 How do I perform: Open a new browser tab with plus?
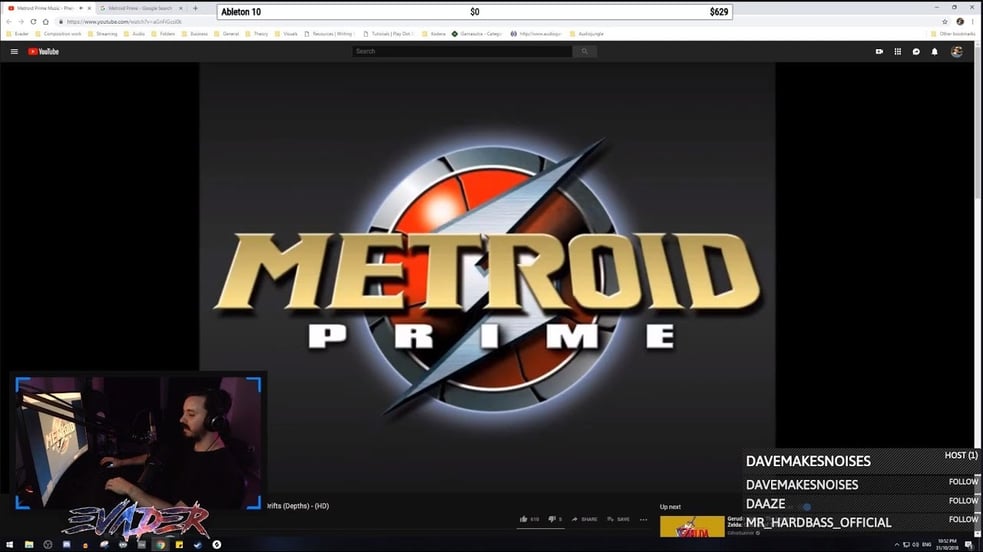point(195,8)
